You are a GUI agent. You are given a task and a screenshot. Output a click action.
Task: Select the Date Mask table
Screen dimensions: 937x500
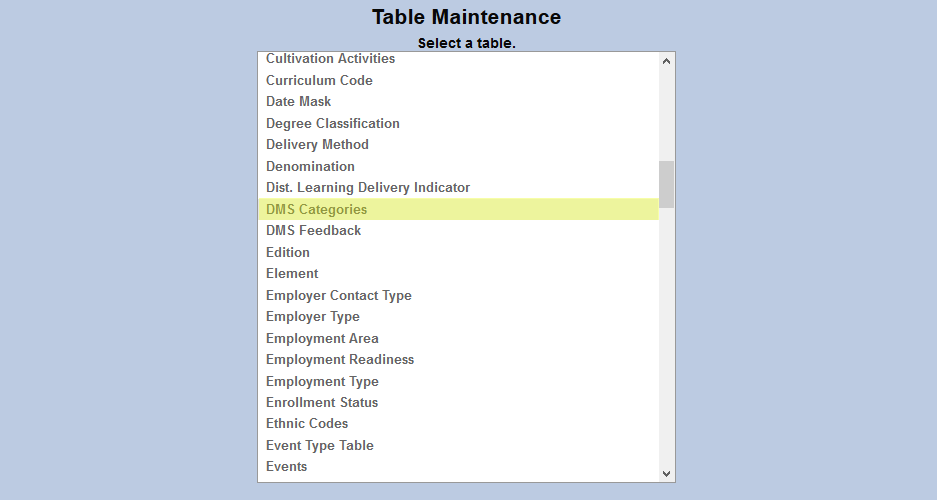coord(298,102)
